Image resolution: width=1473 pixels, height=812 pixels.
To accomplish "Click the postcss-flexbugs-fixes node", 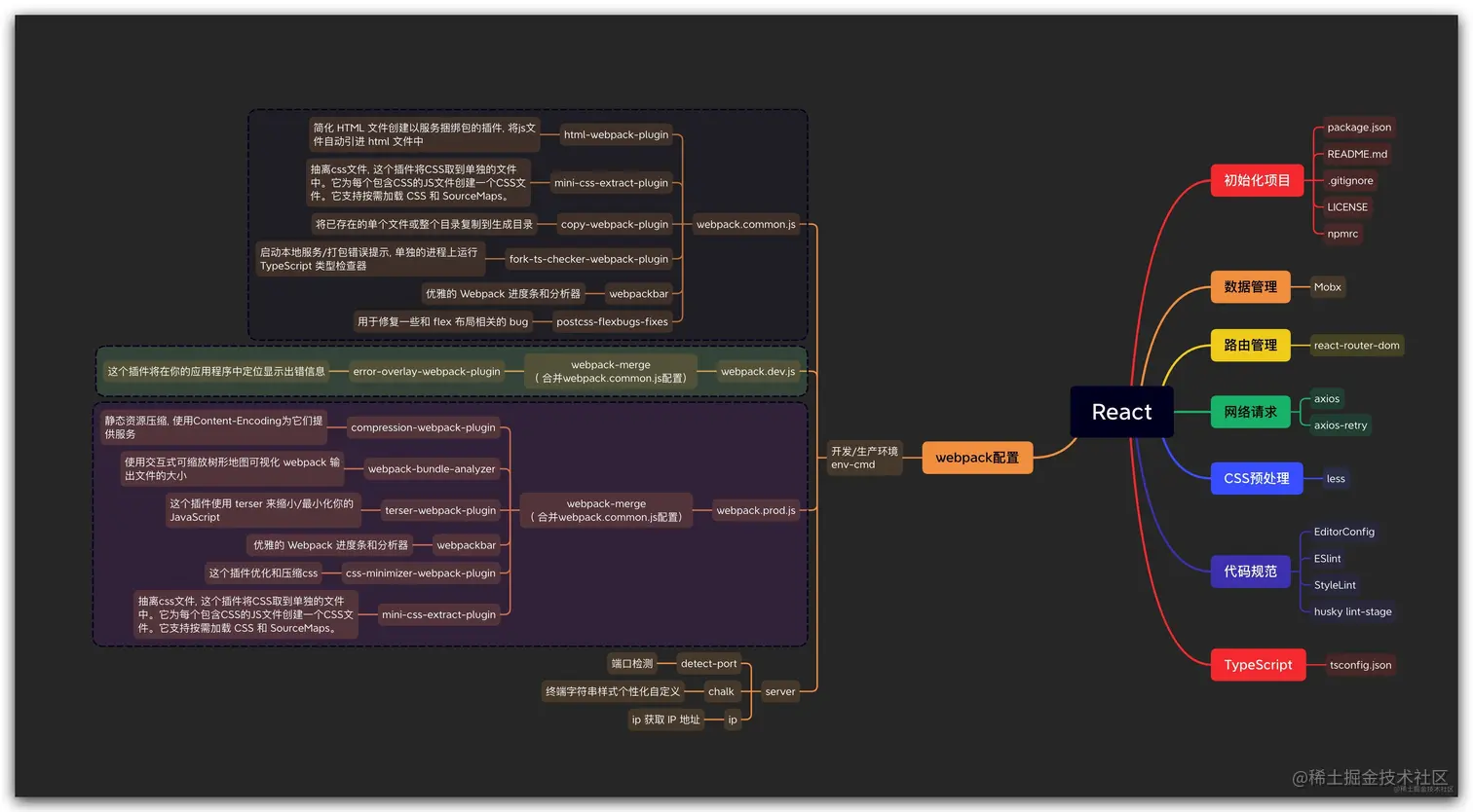I will (x=612, y=321).
